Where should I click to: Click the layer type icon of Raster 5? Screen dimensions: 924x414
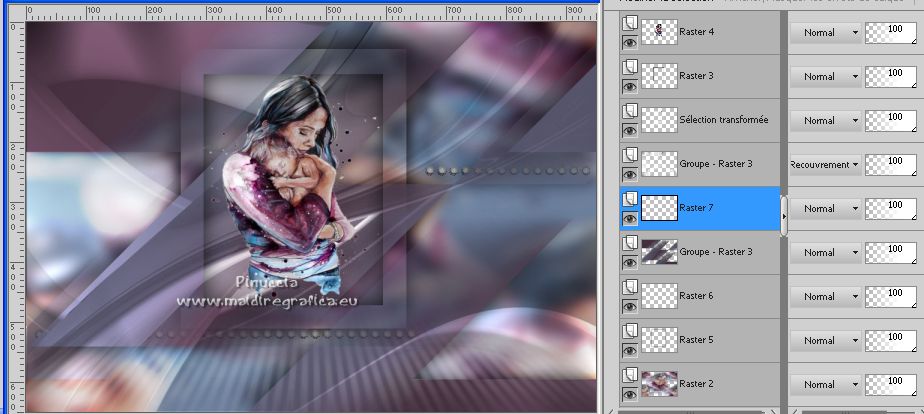630,331
